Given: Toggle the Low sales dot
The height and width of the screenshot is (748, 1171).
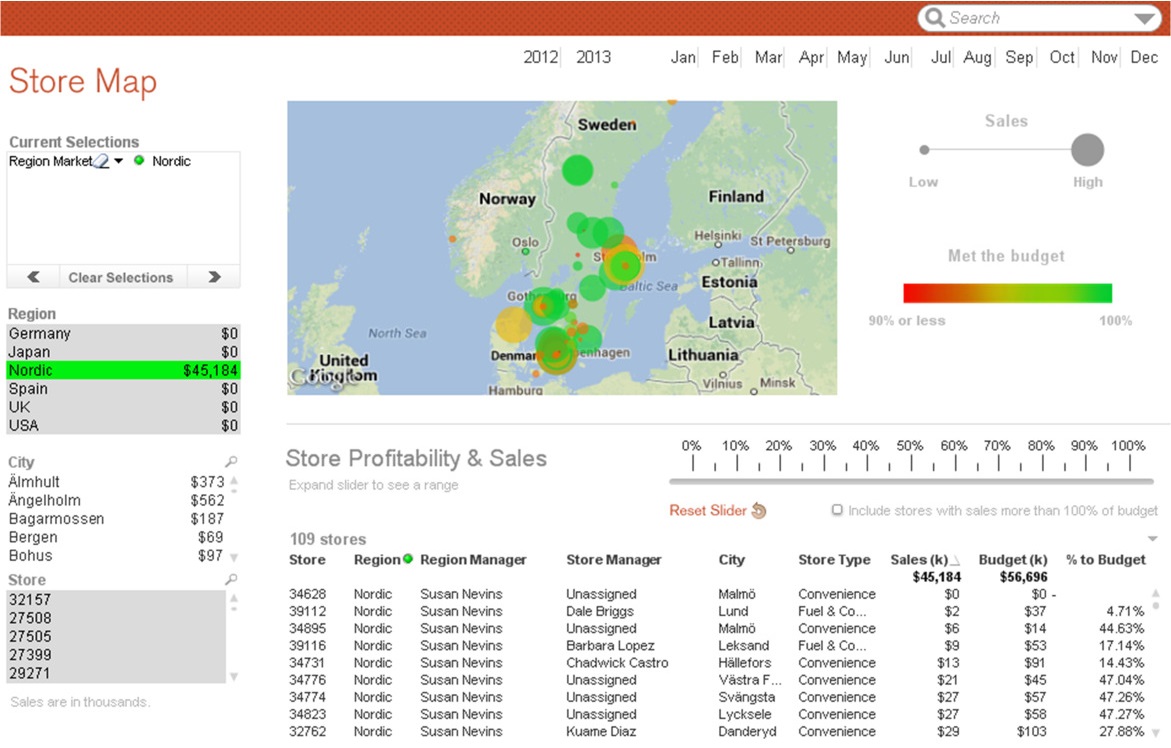Looking at the screenshot, I should (x=925, y=150).
